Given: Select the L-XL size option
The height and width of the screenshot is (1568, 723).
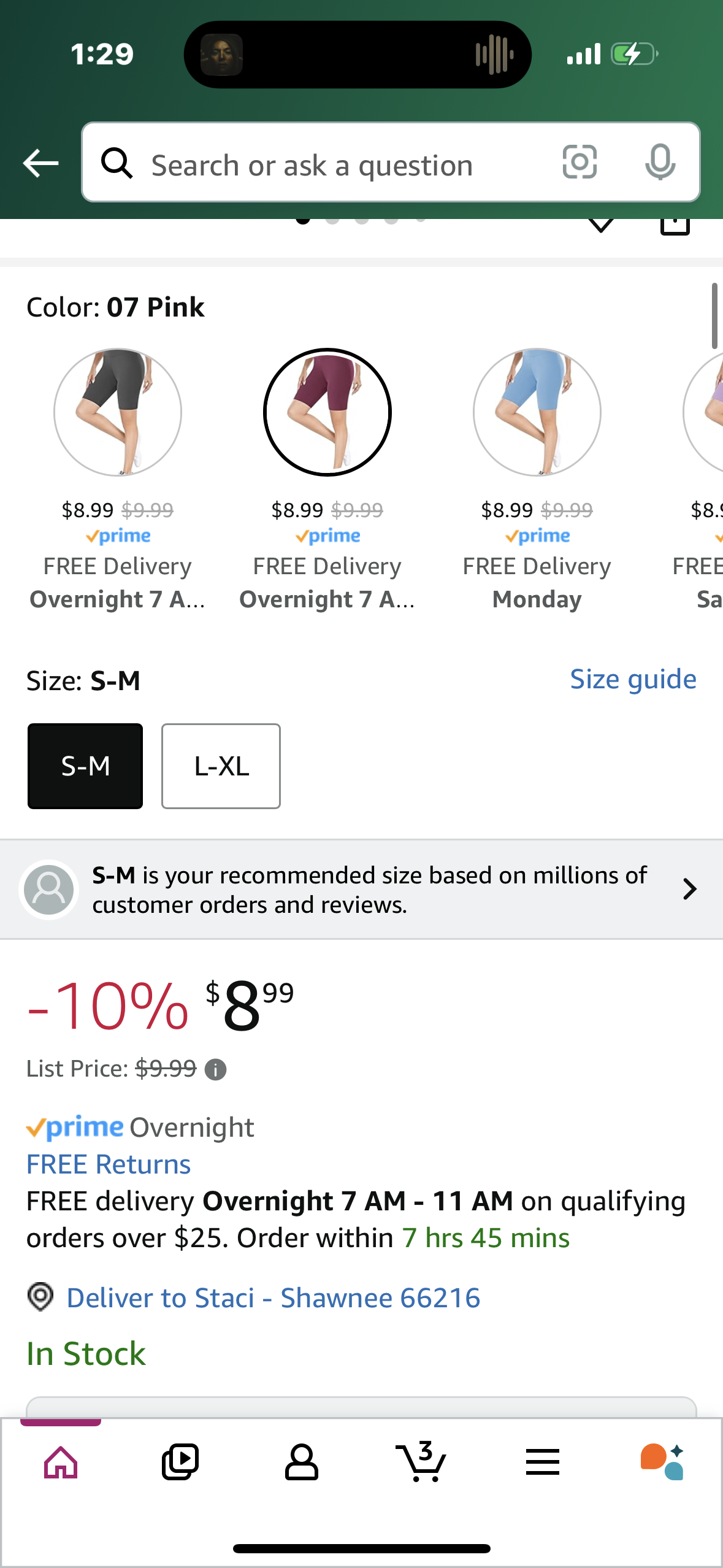Looking at the screenshot, I should (221, 766).
